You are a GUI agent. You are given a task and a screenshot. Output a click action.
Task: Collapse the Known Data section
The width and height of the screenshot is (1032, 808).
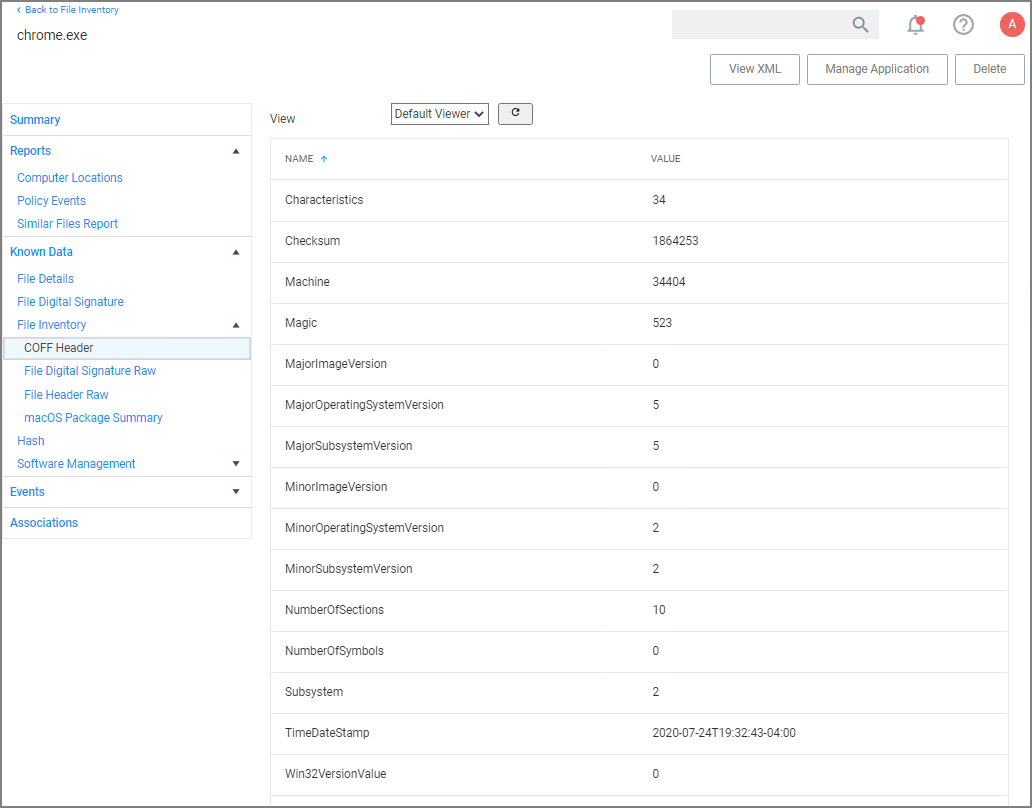[x=236, y=252]
